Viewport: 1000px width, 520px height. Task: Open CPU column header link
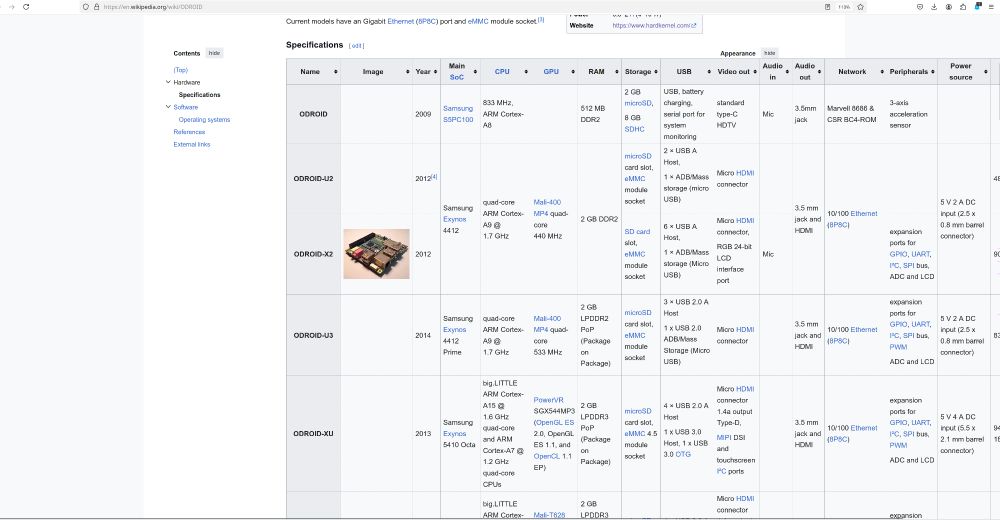coord(502,71)
